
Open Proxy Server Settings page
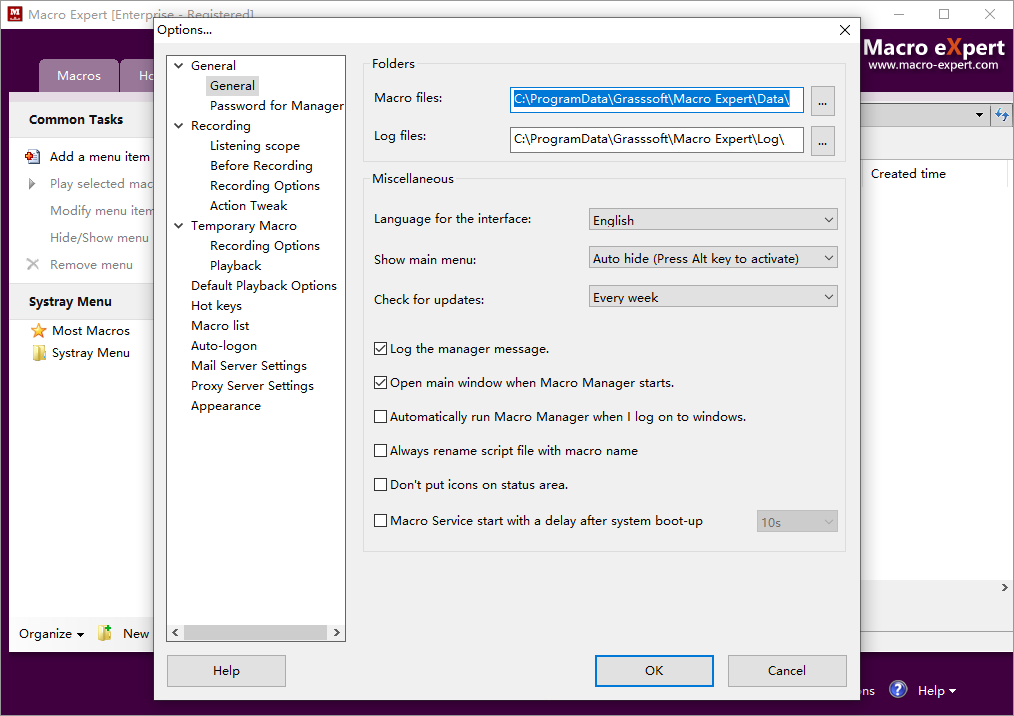click(252, 386)
